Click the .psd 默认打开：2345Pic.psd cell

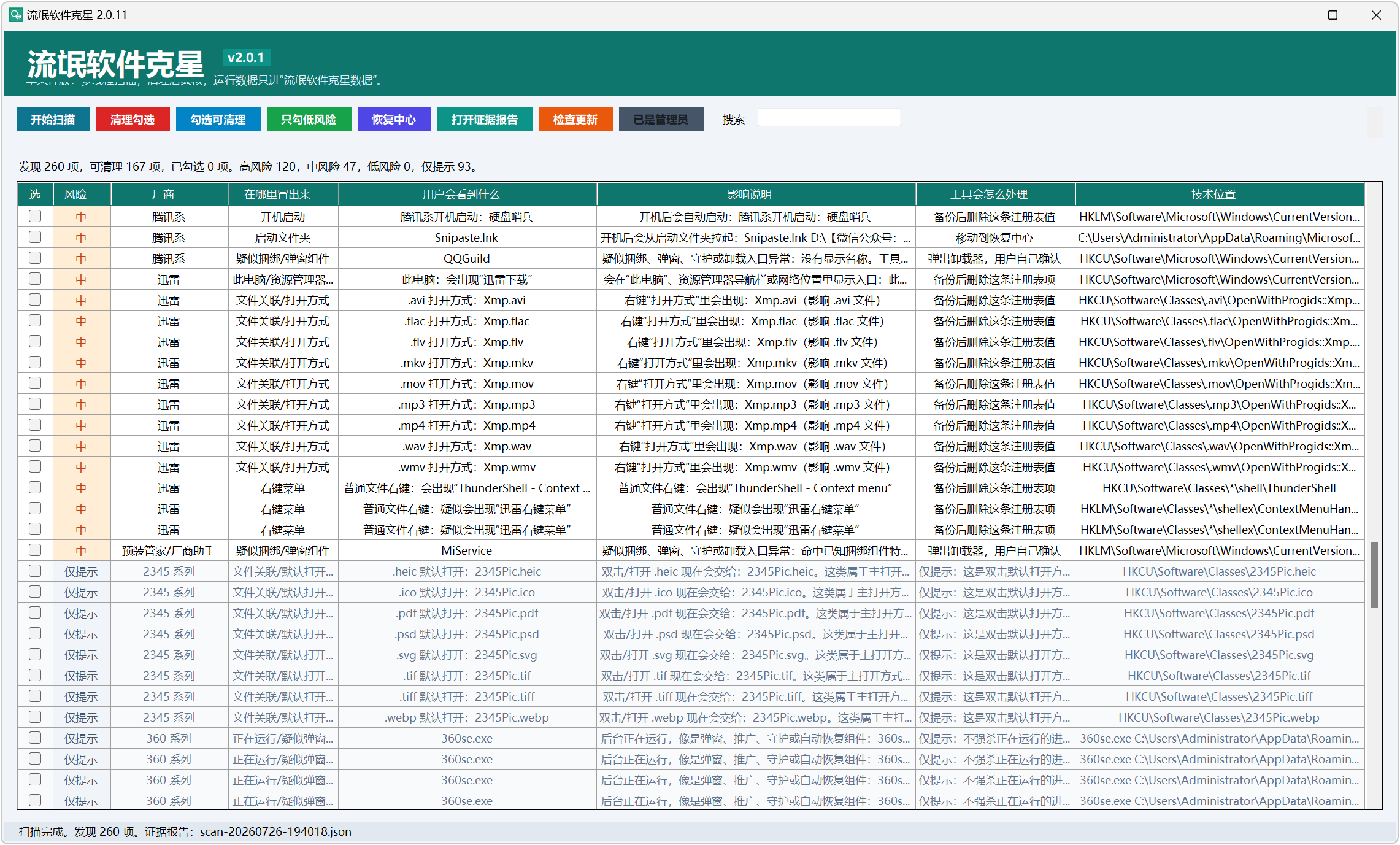pyautogui.click(x=467, y=635)
